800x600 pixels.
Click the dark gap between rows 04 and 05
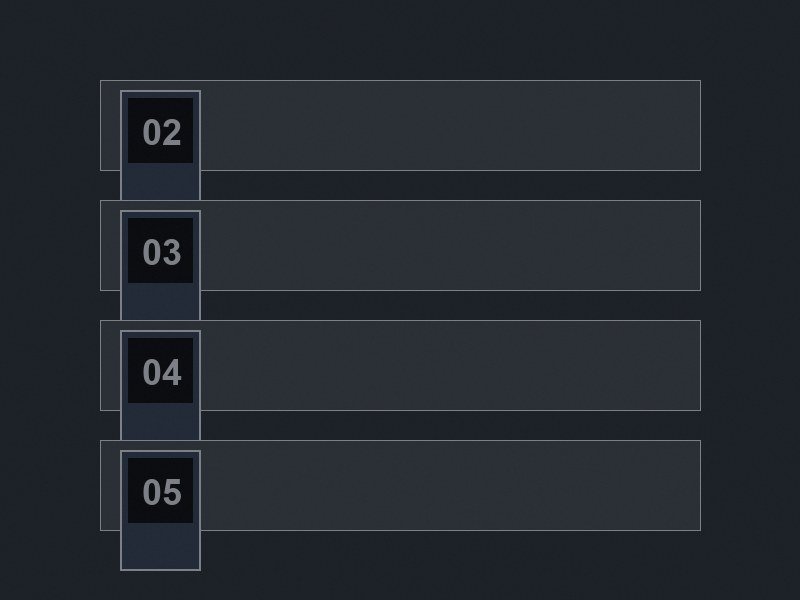[x=451, y=425]
